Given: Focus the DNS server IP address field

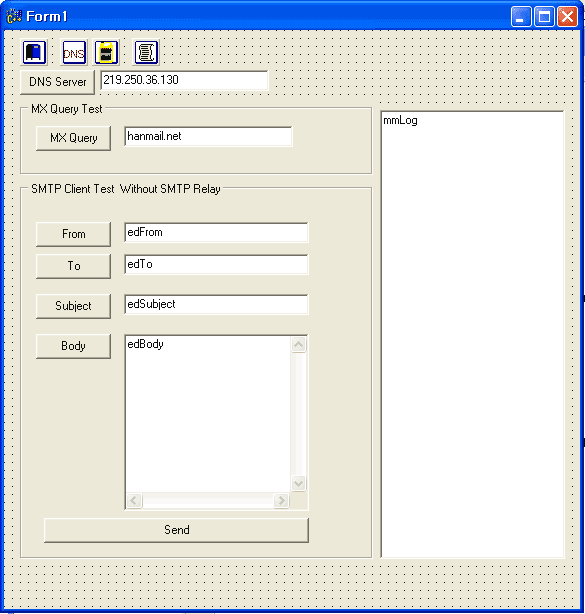Looking at the screenshot, I should click(184, 80).
